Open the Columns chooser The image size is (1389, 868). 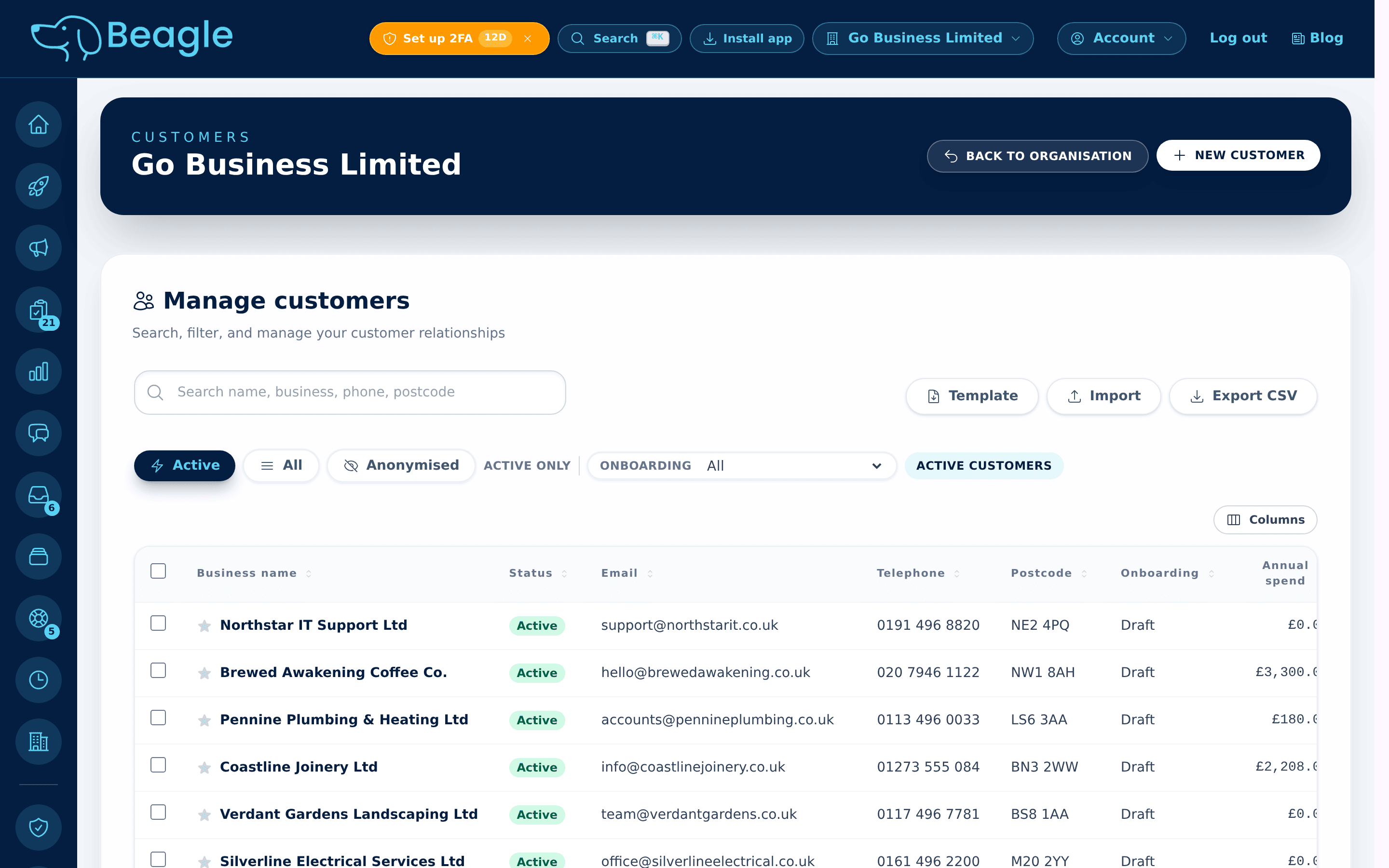1265,519
